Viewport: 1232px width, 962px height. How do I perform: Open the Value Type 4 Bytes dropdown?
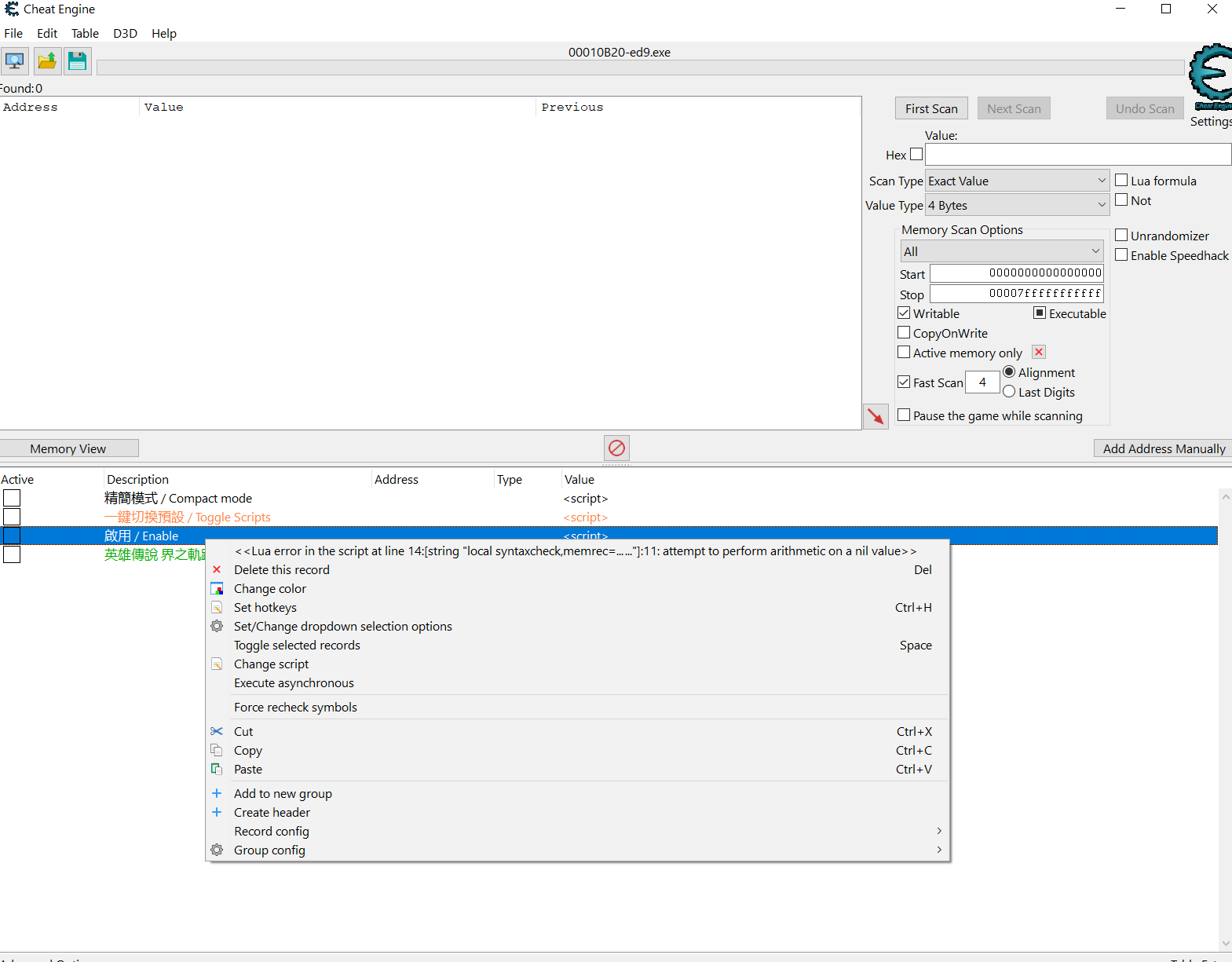point(1018,206)
